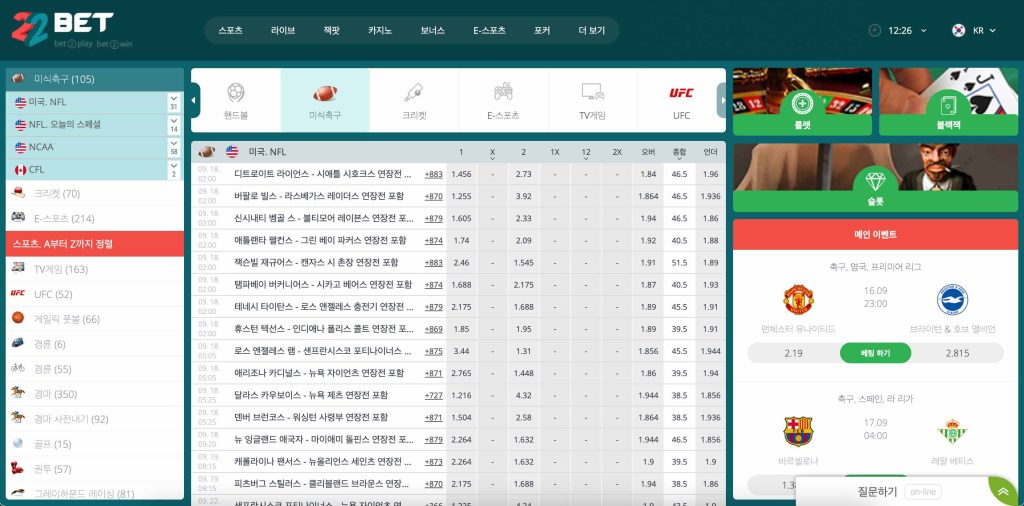Click the Barcelona crest

[x=798, y=431]
